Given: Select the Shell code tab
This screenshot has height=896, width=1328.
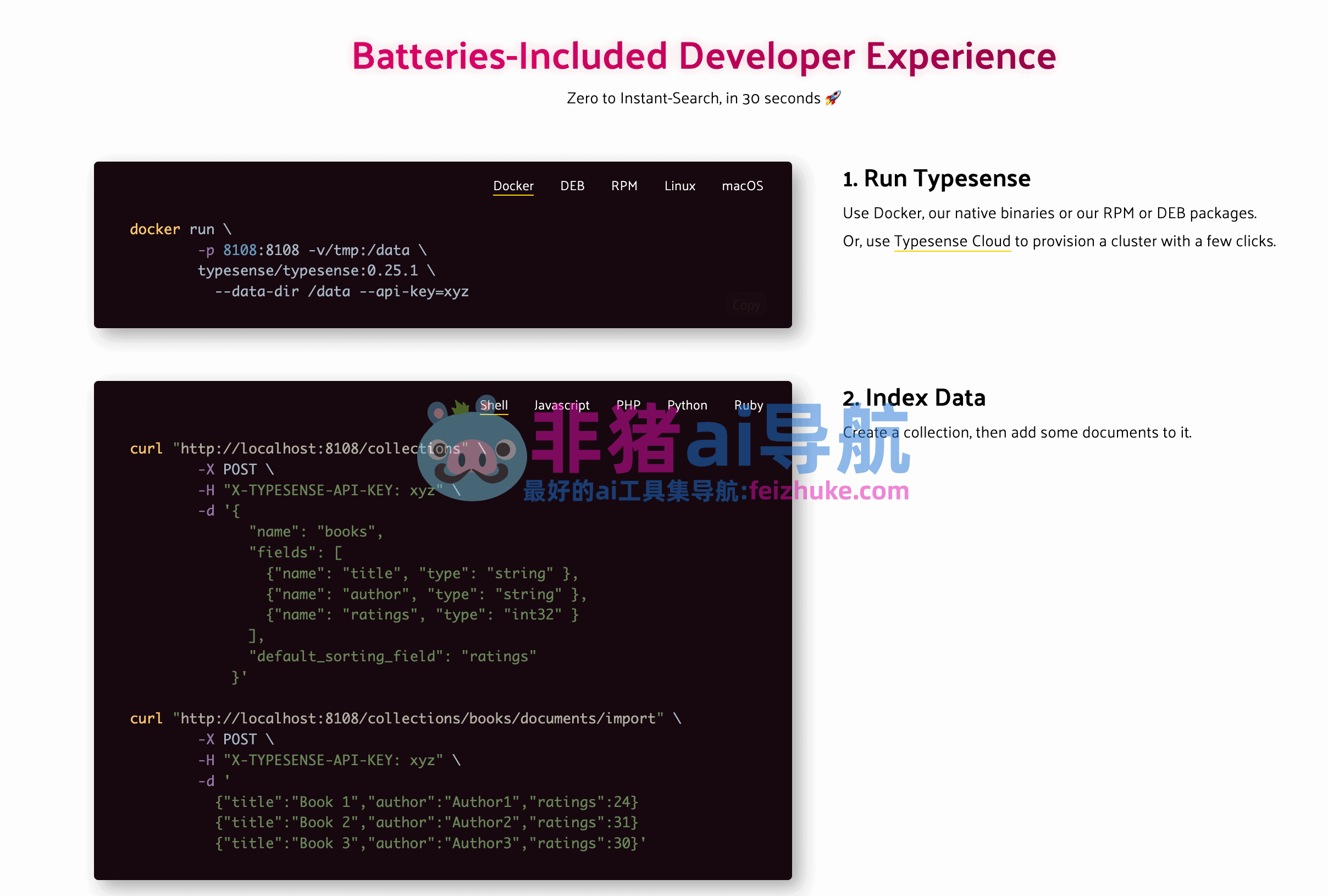Looking at the screenshot, I should tap(494, 405).
